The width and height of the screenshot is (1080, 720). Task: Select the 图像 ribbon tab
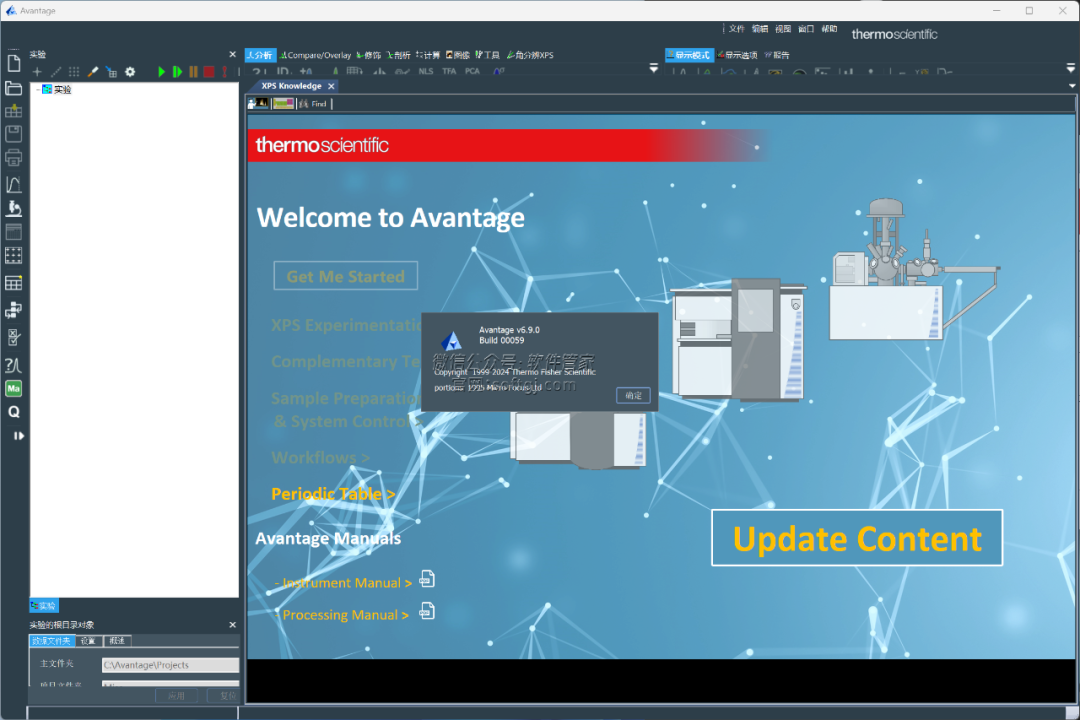457,55
